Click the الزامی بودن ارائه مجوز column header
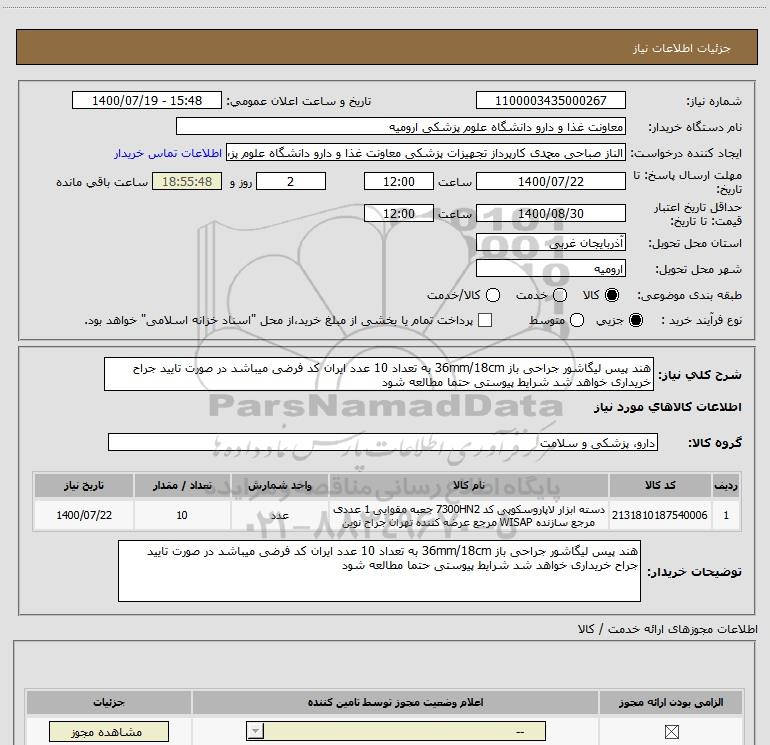 click(671, 702)
